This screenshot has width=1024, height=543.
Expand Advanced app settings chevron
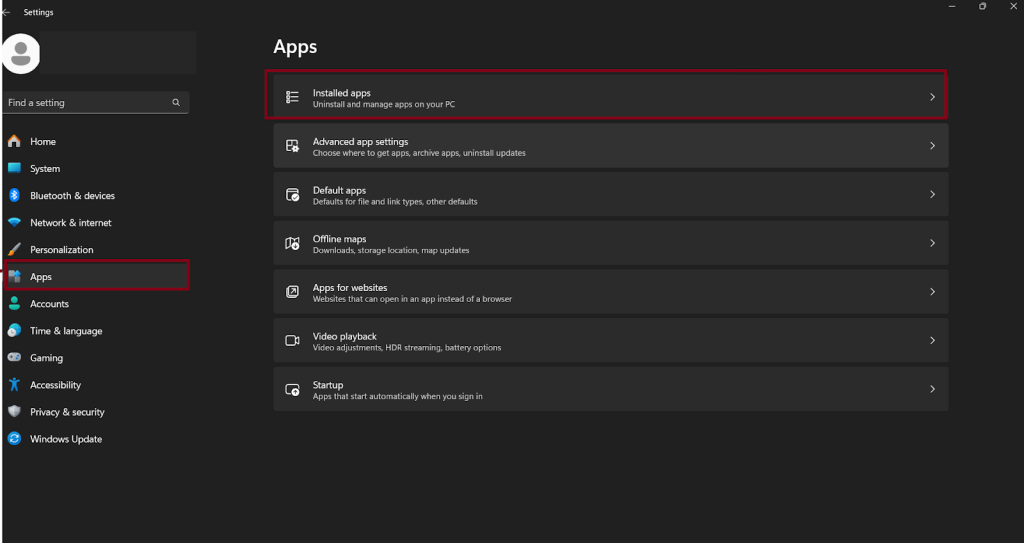tap(933, 146)
